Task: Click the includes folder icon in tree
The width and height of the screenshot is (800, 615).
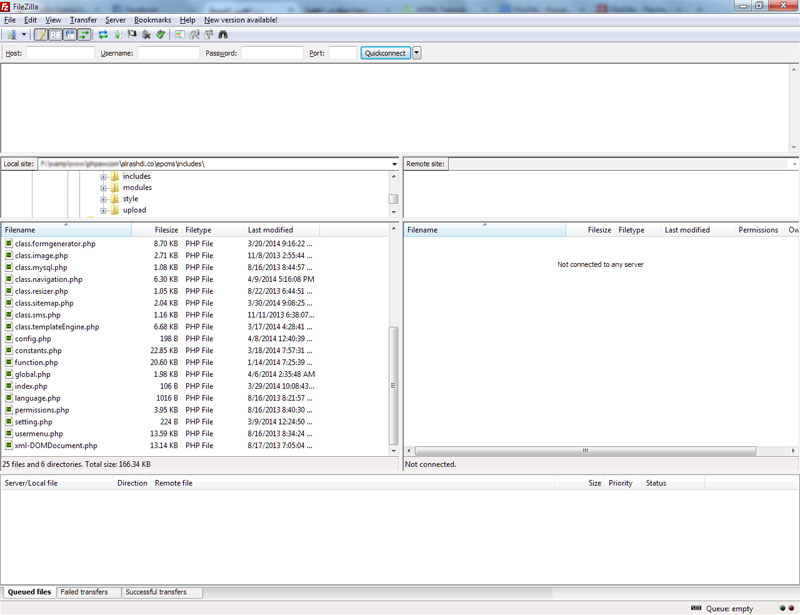Action: (114, 177)
